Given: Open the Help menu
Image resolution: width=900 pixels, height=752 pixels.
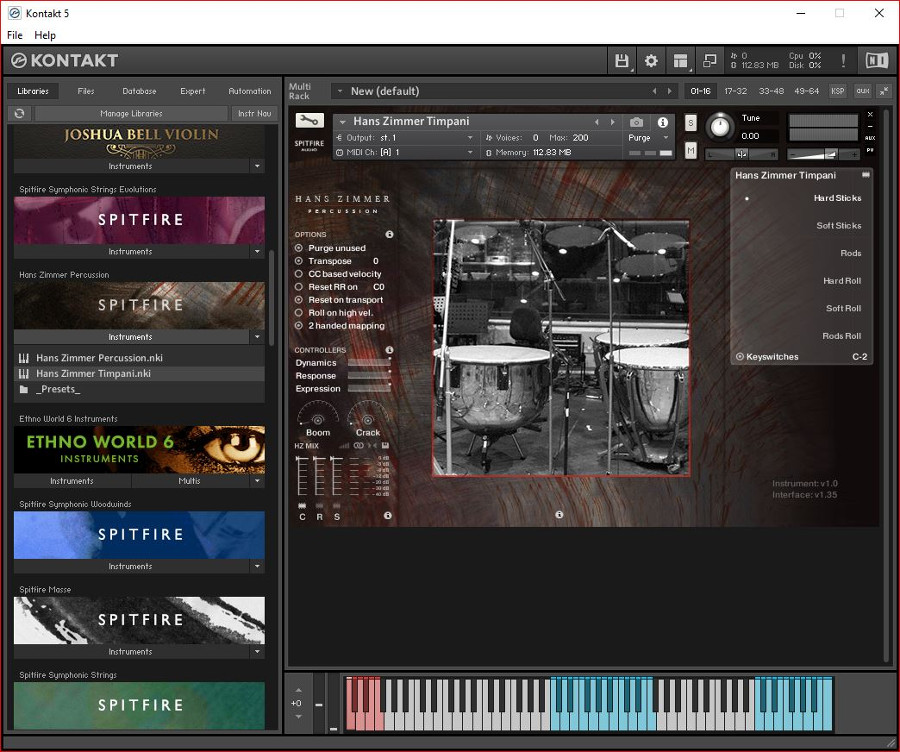Looking at the screenshot, I should tap(45, 35).
